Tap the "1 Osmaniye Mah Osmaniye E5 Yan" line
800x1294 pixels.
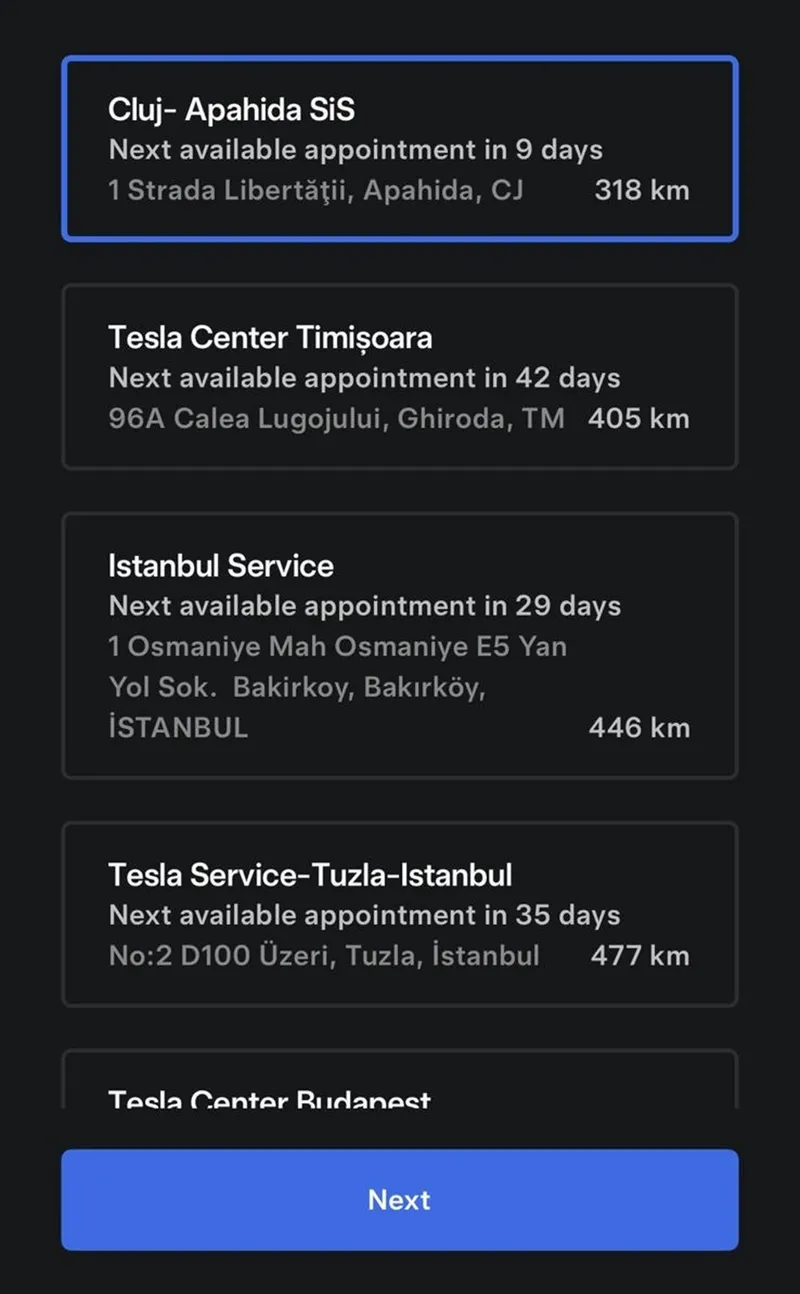click(337, 646)
